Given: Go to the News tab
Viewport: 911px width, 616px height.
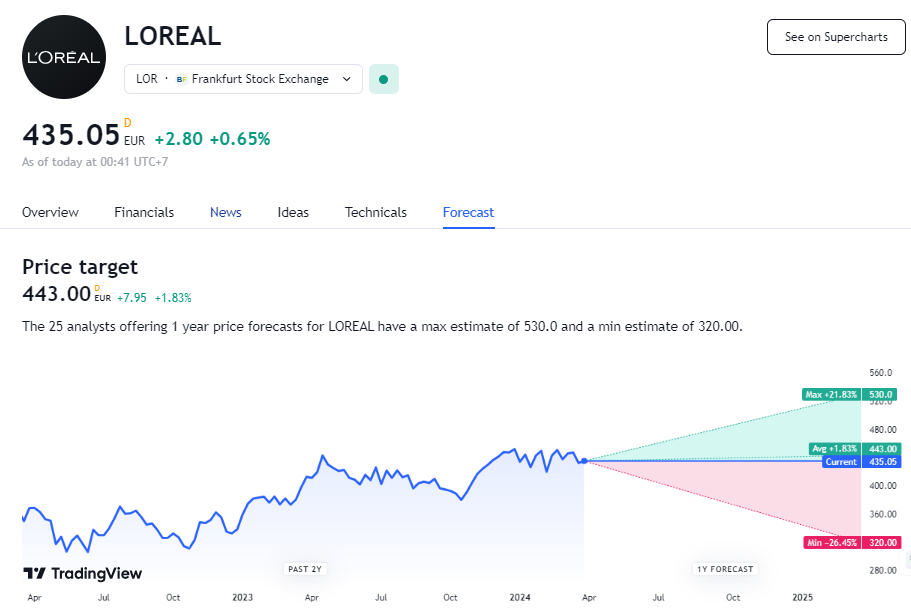Looking at the screenshot, I should [x=225, y=212].
